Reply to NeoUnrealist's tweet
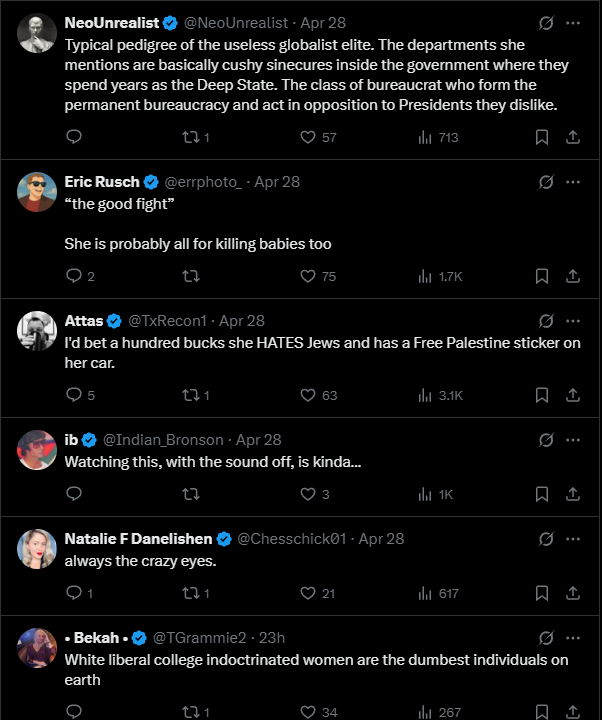Screen dimensions: 602x720 74,137
